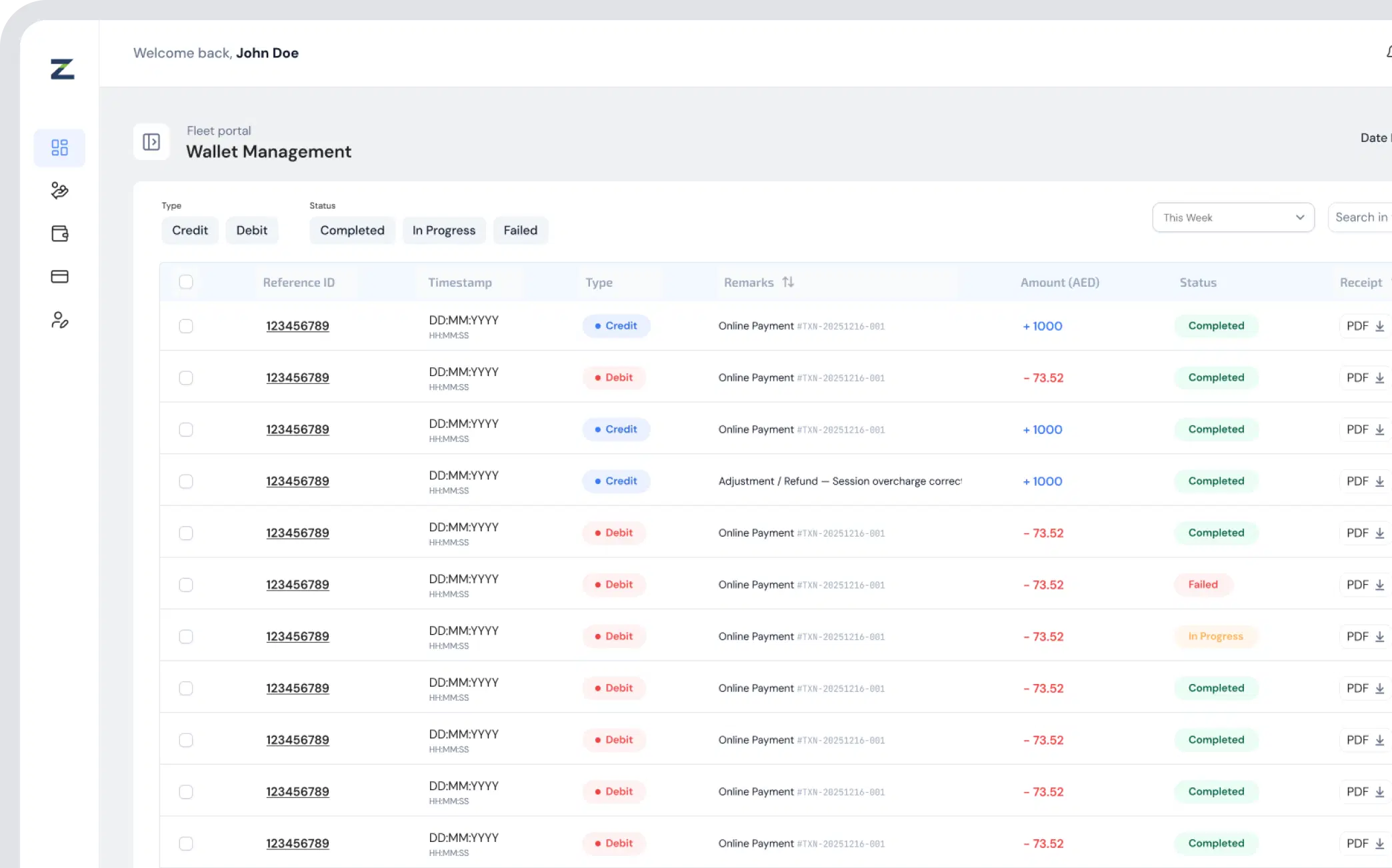This screenshot has width=1392, height=868.
Task: Tick the select-all checkbox in table header
Action: coord(186,282)
